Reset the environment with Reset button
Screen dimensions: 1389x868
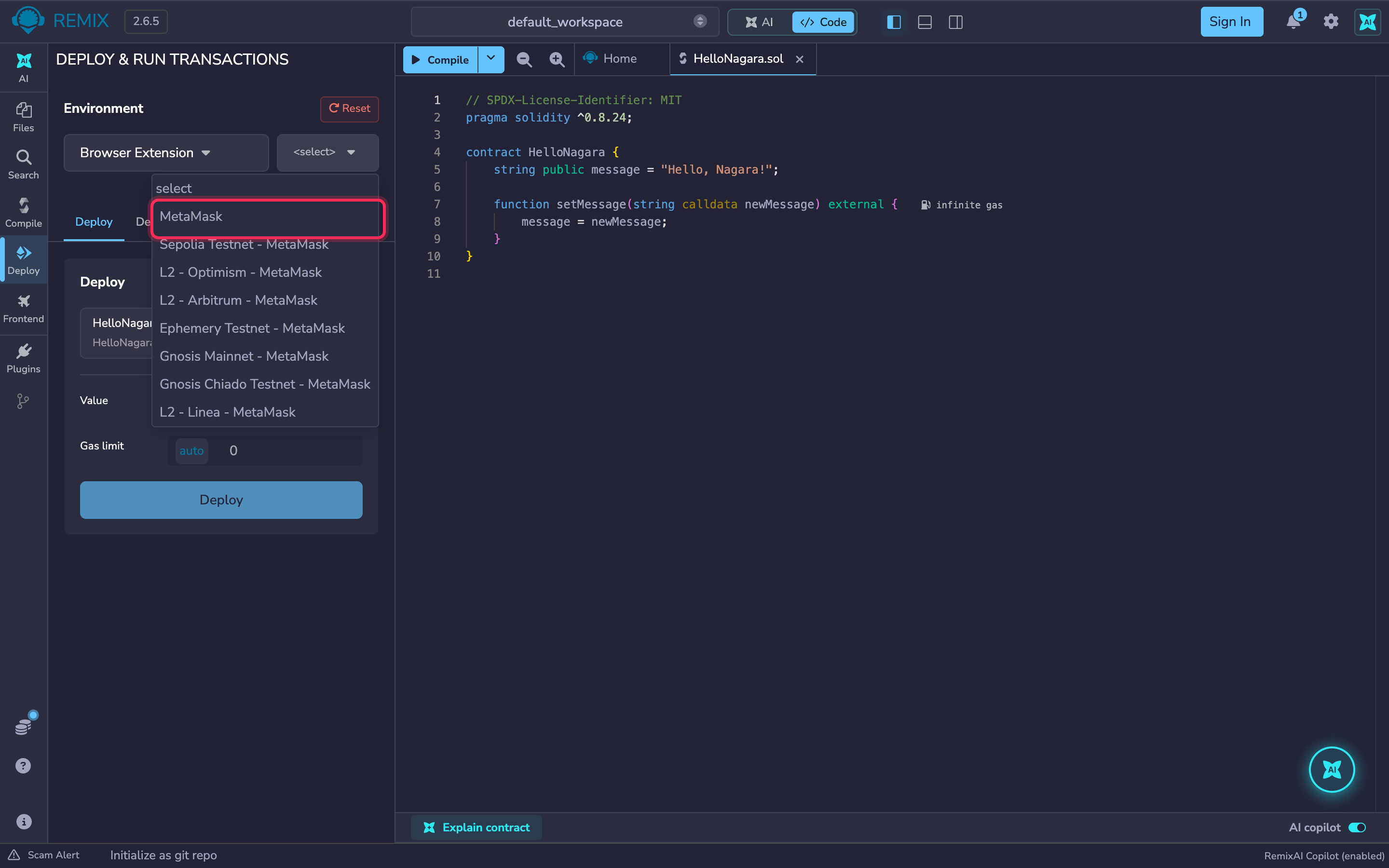(349, 108)
